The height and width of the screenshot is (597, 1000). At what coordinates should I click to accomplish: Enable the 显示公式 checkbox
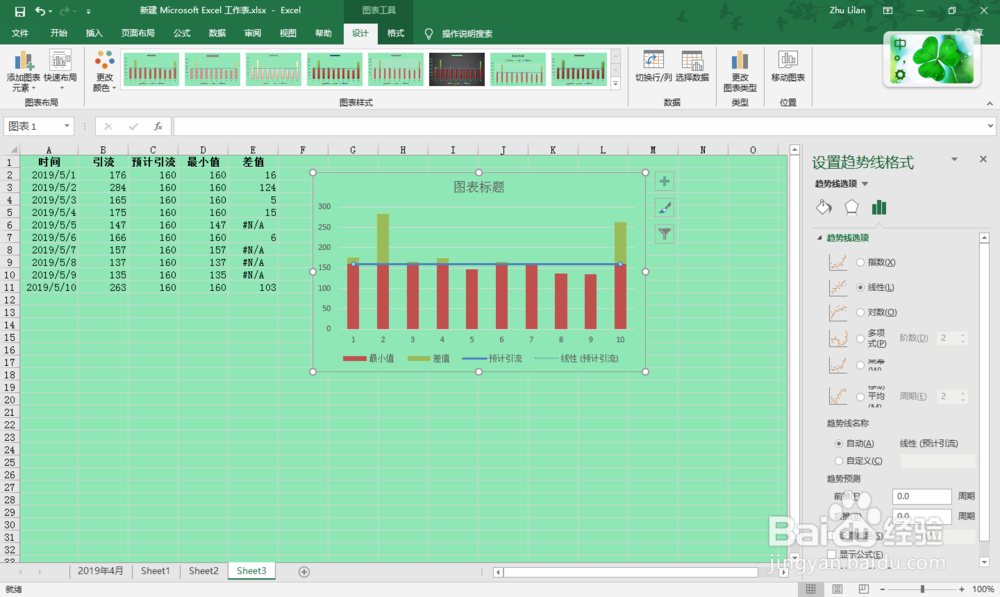coord(833,553)
